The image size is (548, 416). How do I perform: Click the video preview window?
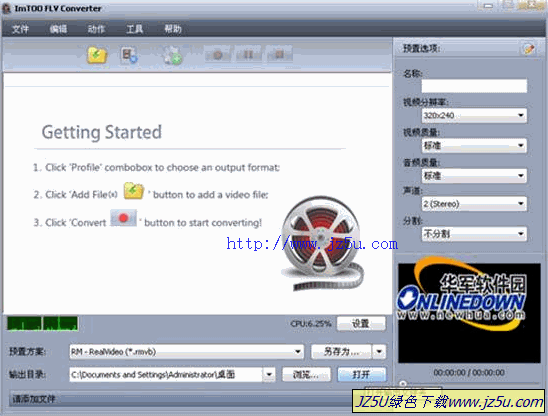point(469,313)
